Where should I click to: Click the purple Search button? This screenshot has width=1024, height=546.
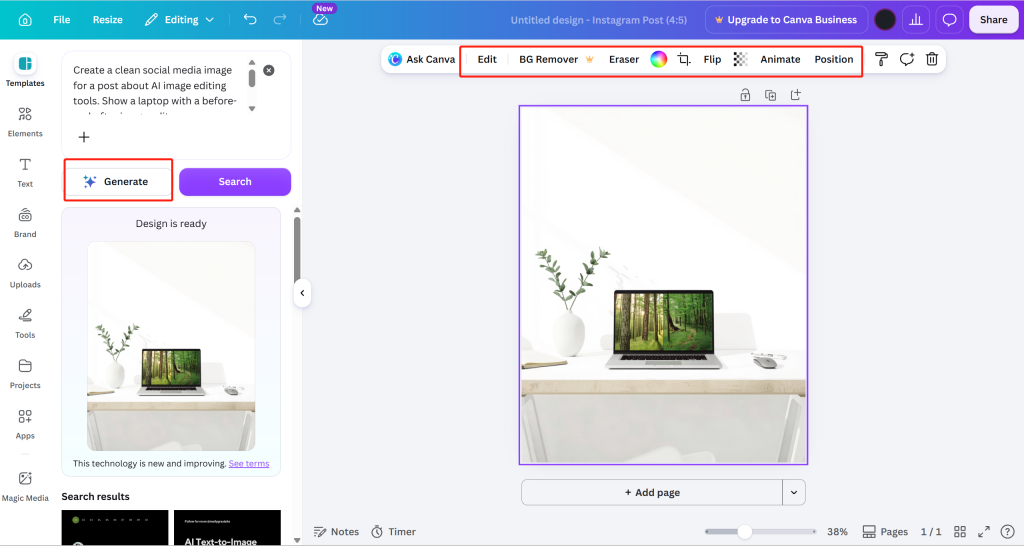pyautogui.click(x=235, y=182)
